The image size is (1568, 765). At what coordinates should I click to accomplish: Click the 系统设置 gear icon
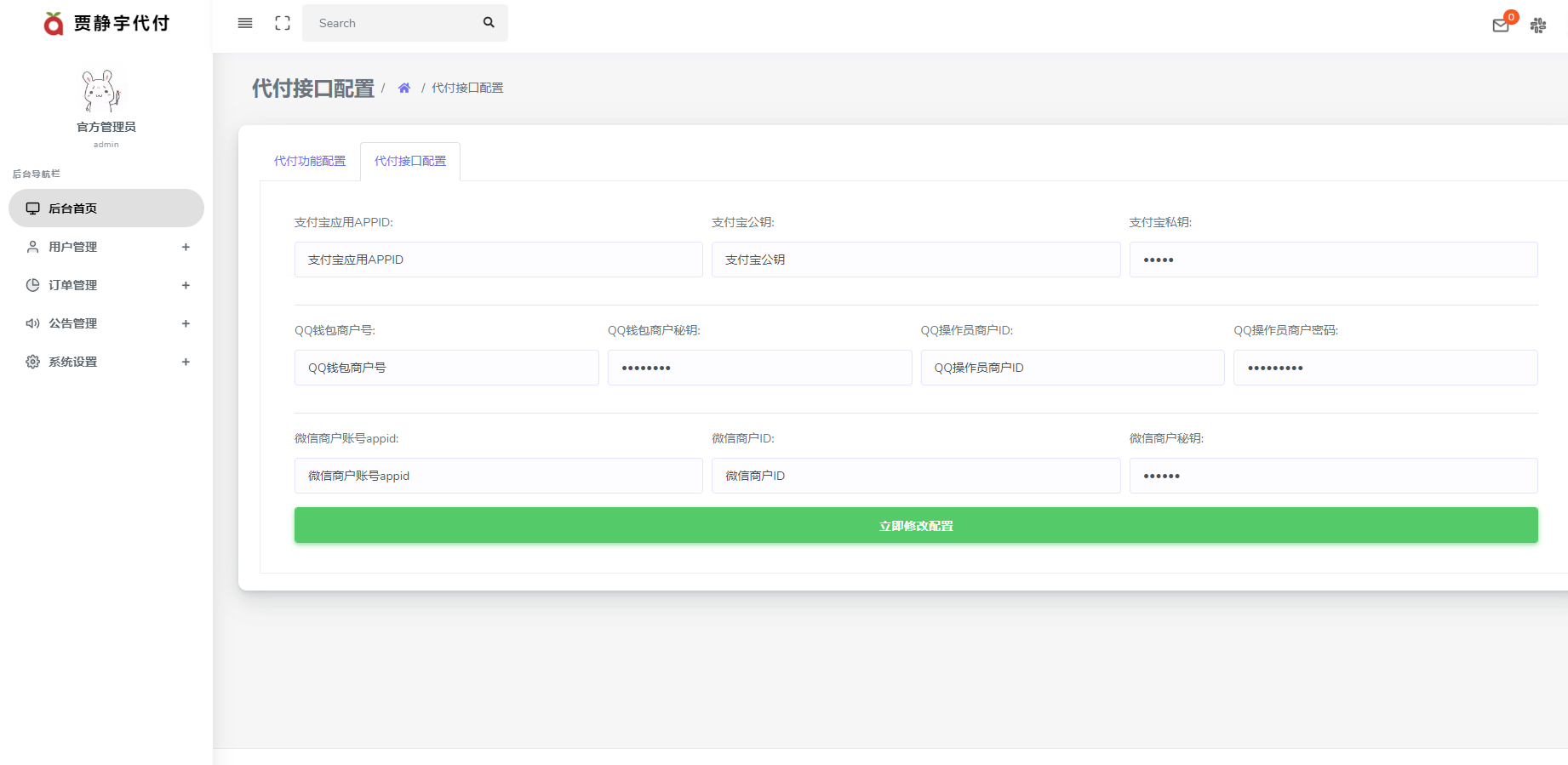tap(32, 362)
